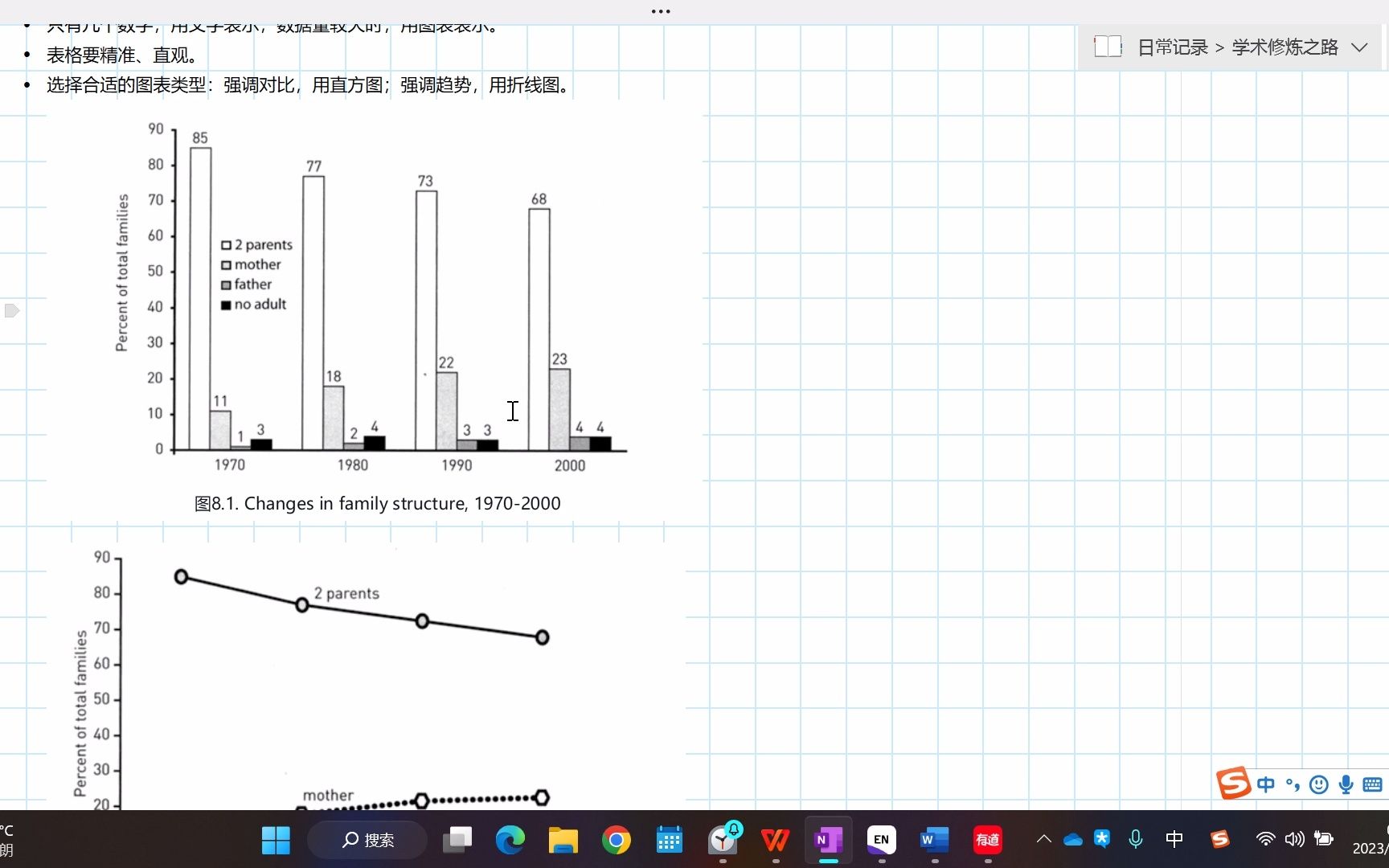Viewport: 1389px width, 868px height.
Task: Click the 日常记录 notebook name
Action: point(1173,47)
